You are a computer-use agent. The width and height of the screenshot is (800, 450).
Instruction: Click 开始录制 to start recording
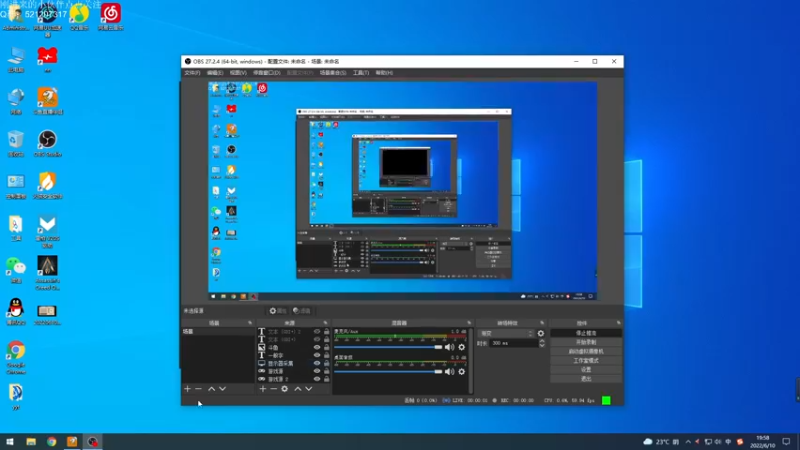click(586, 342)
